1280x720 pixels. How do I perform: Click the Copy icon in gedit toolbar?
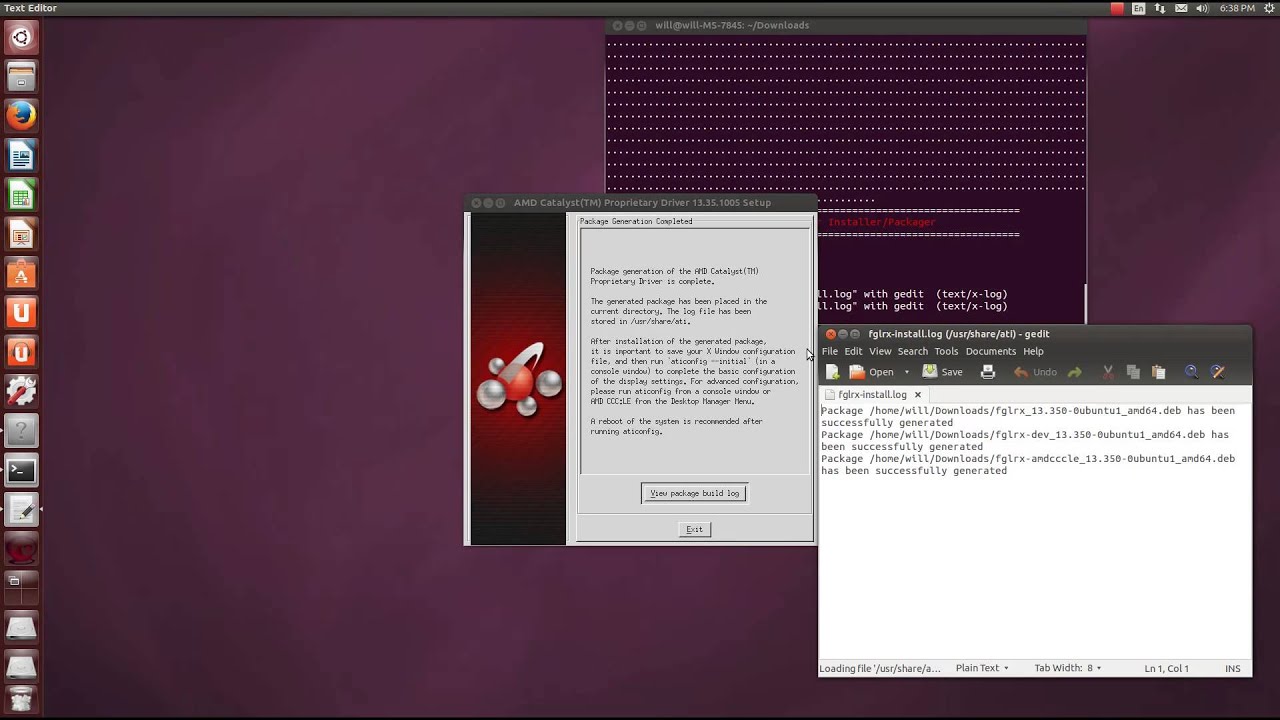[x=1133, y=372]
